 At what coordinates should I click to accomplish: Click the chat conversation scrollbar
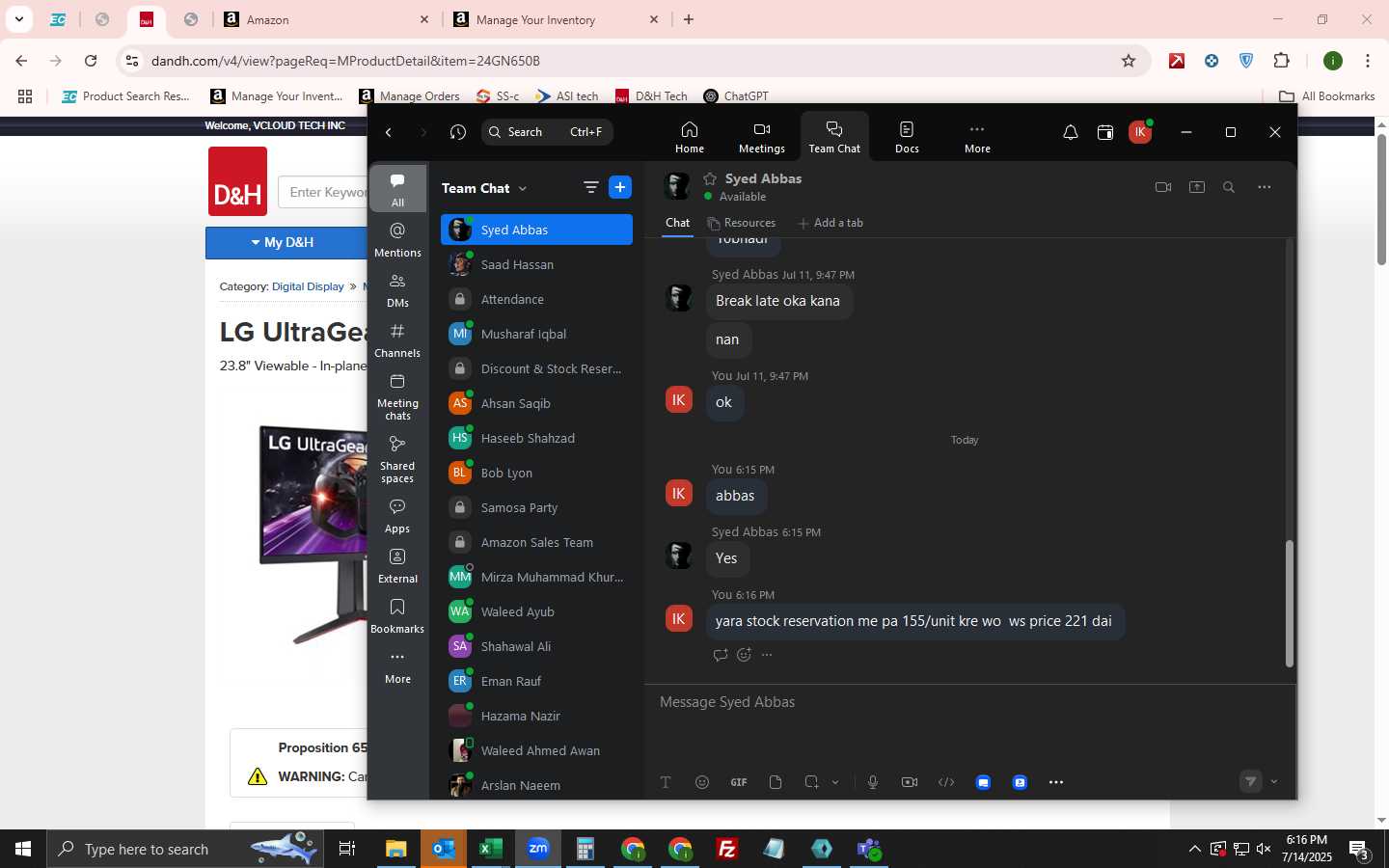coord(1289,604)
